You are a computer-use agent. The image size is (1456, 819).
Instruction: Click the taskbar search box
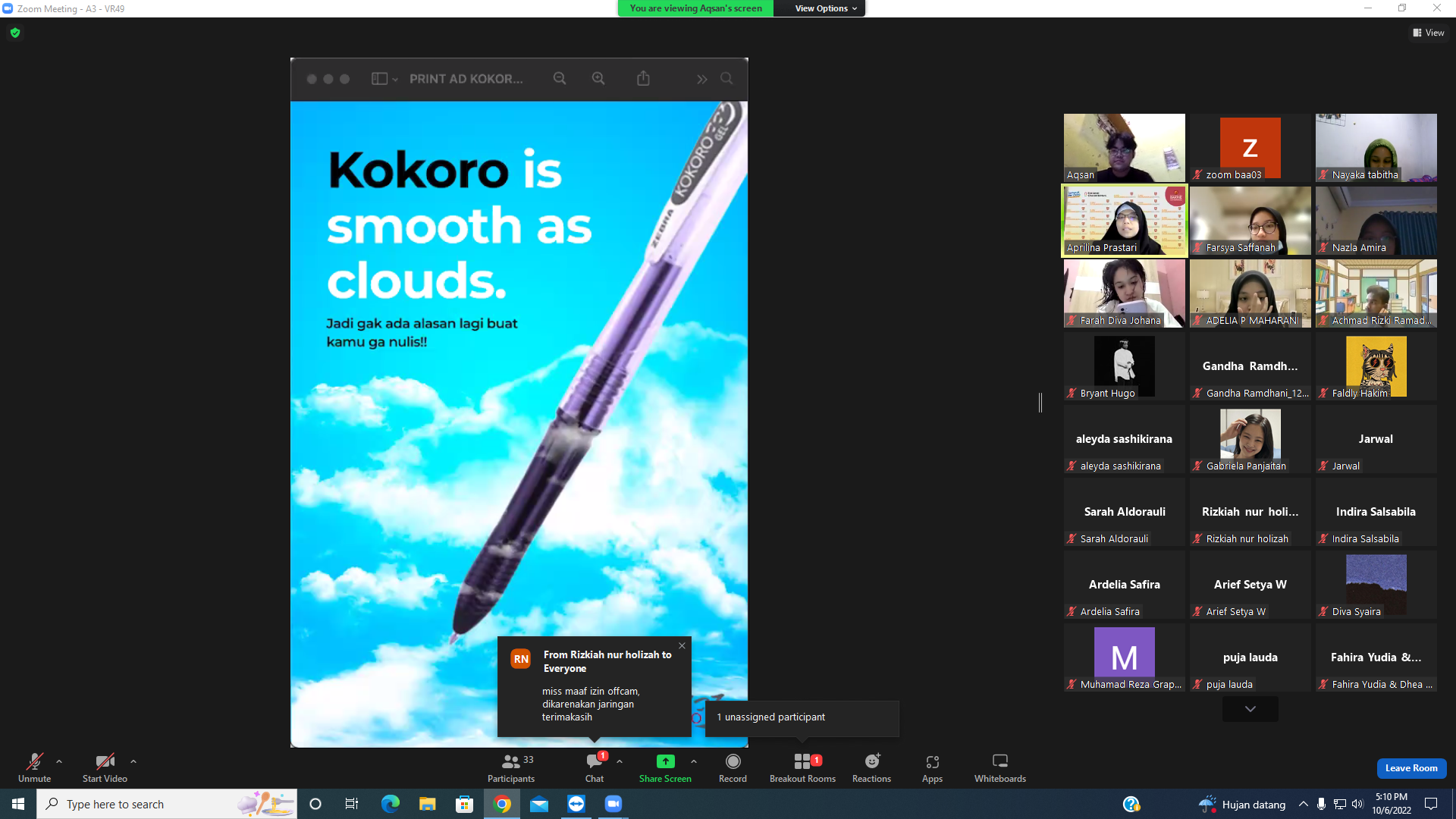pyautogui.click(x=167, y=804)
